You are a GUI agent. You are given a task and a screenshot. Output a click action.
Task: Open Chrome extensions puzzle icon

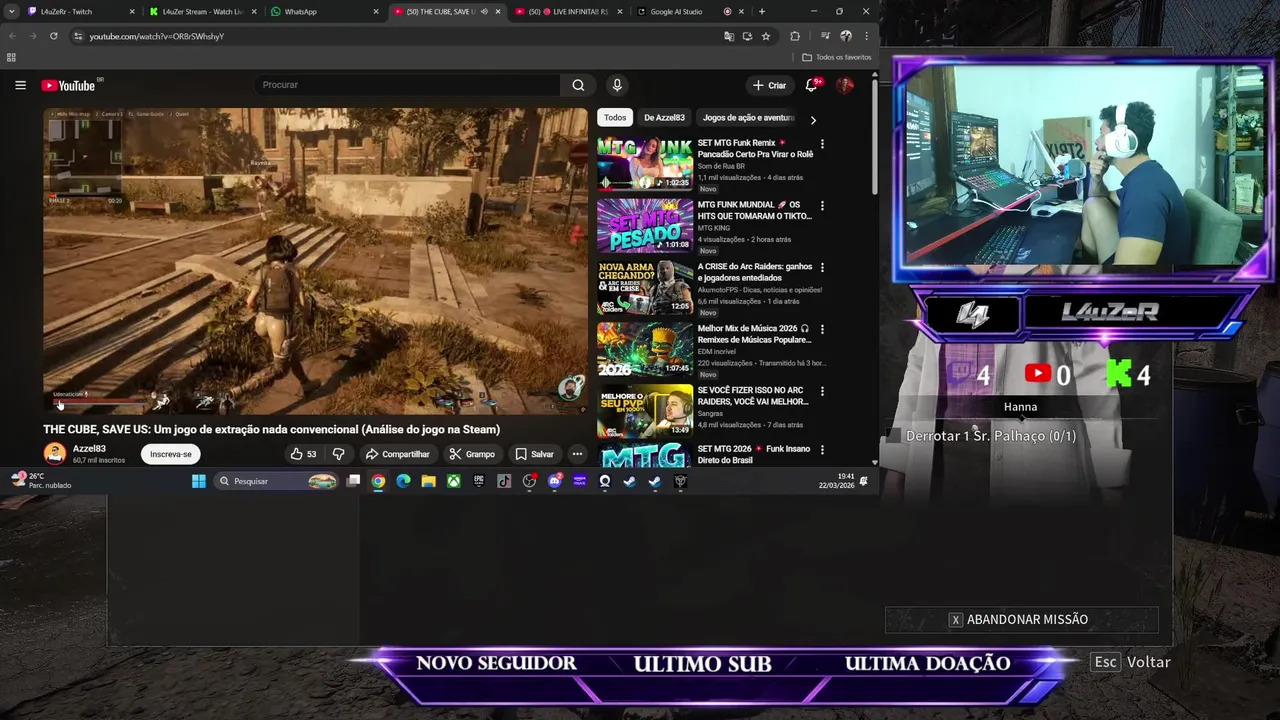pos(795,36)
